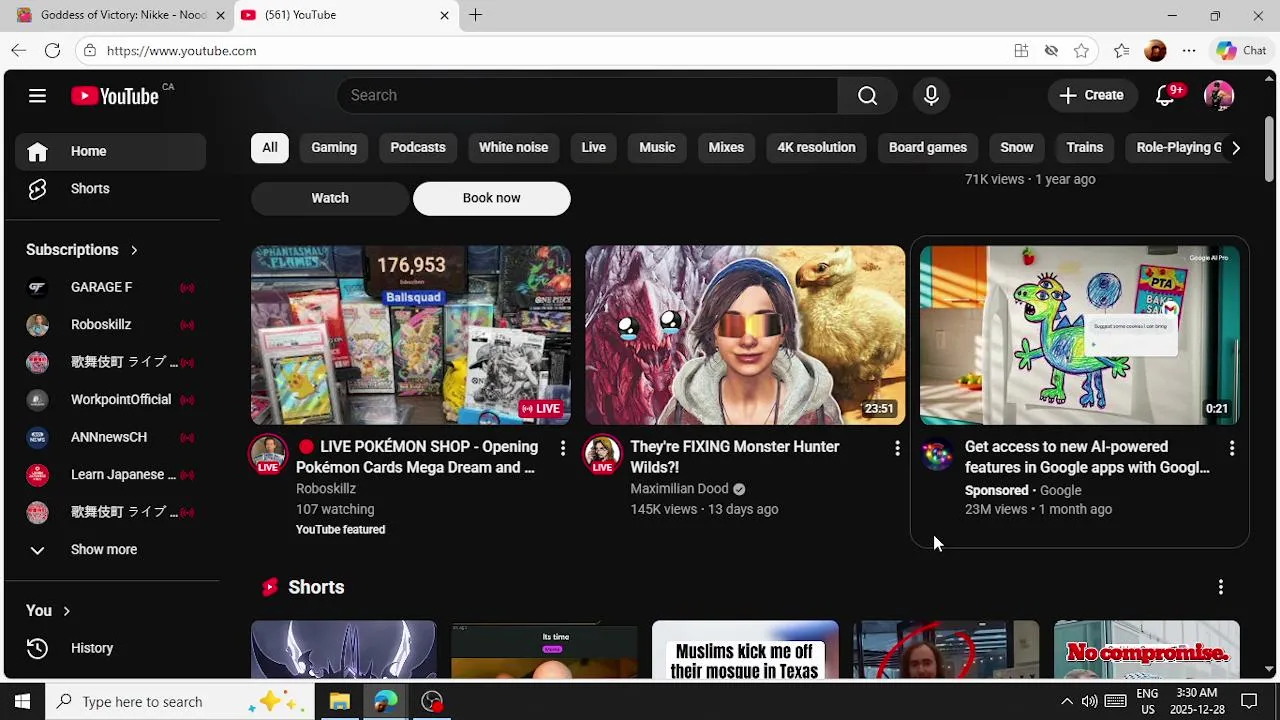Open the Shorts shelf more options menu
This screenshot has height=720, width=1280.
(x=1220, y=587)
